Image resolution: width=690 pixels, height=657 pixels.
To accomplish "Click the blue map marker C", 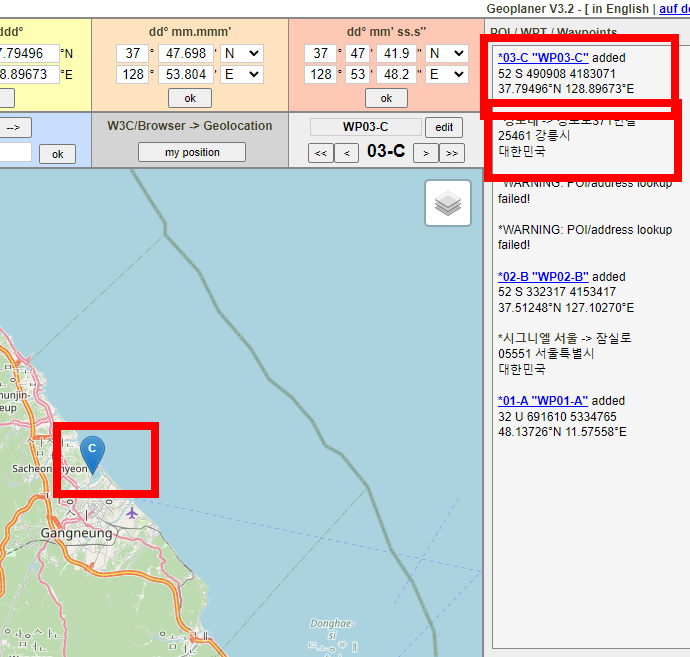I will pos(92,455).
